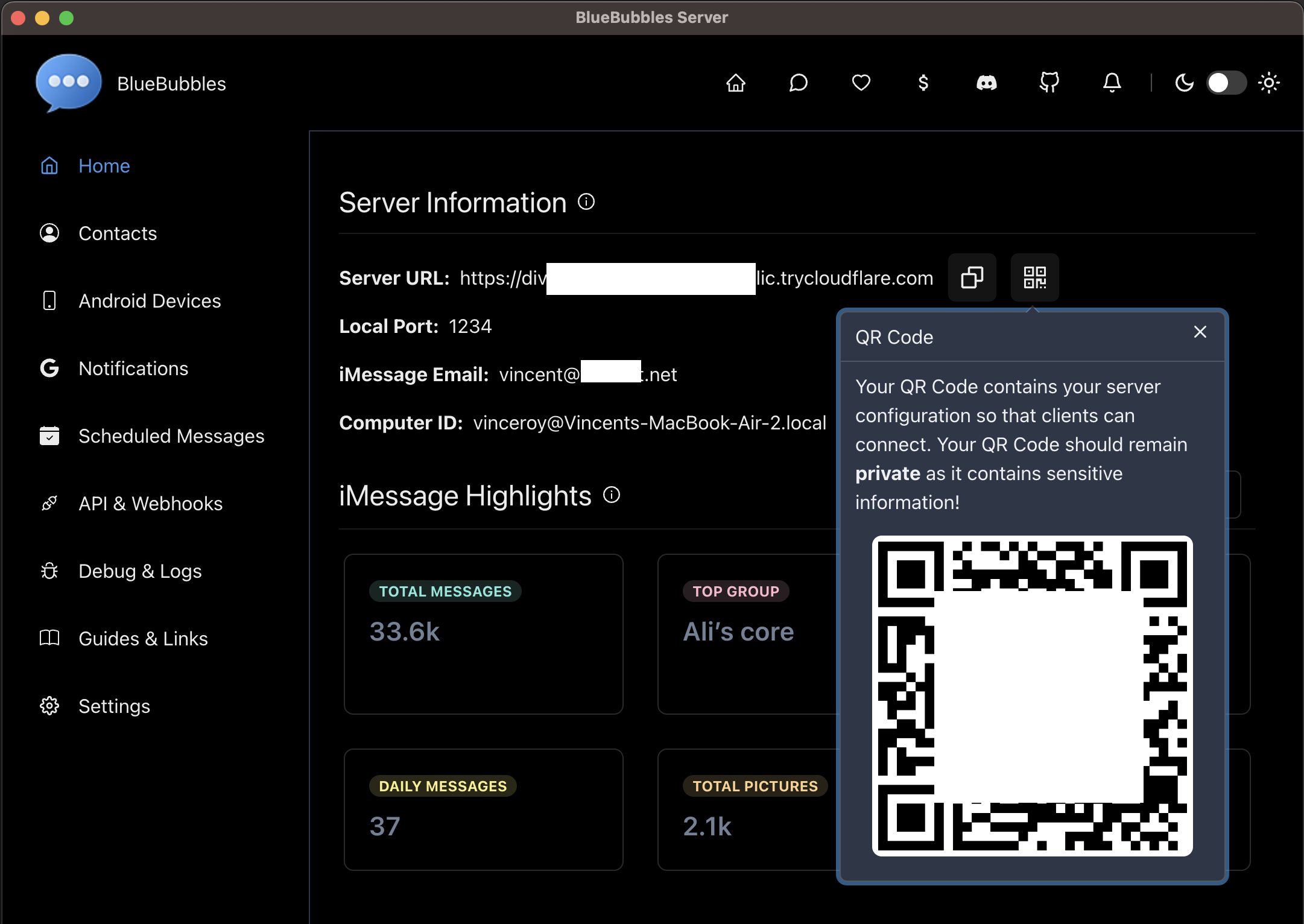1304x924 pixels.
Task: Go to Home in the sidebar
Action: [84, 166]
